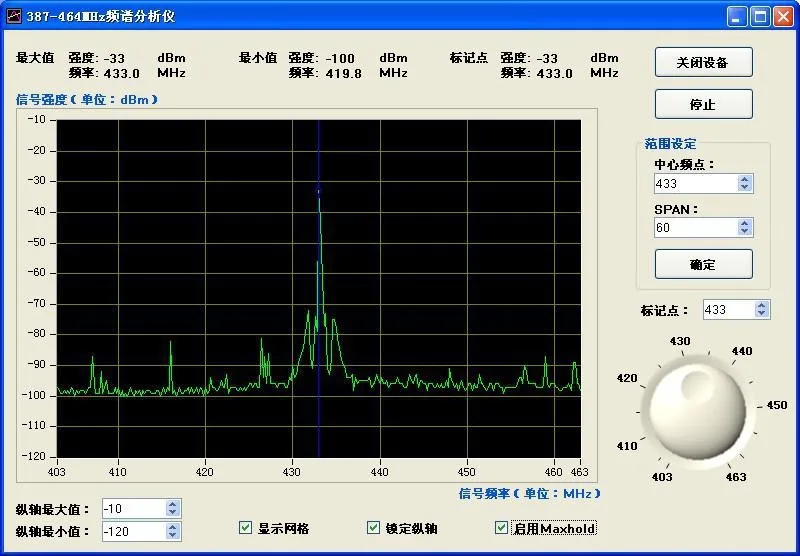This screenshot has height=556, width=800.
Task: Click the 最小值 强度 value -100
Action: click(340, 58)
